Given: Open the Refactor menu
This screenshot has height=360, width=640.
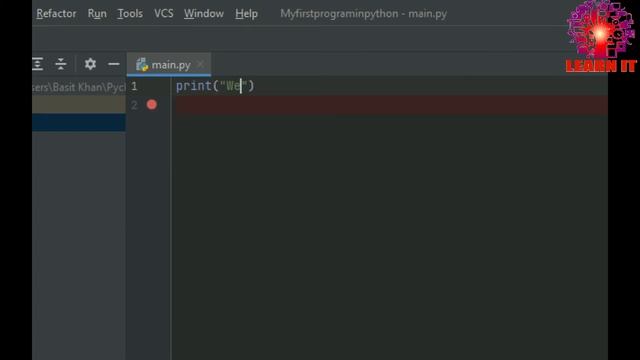Looking at the screenshot, I should tap(56, 13).
